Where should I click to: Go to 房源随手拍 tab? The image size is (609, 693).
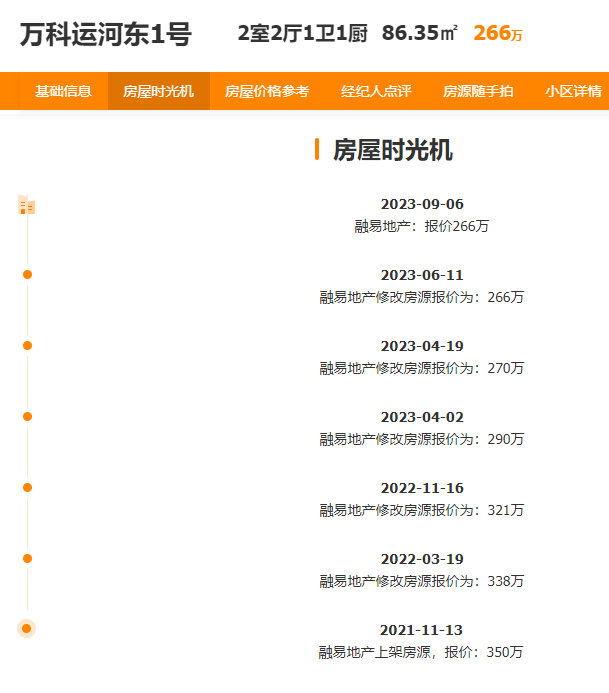478,91
